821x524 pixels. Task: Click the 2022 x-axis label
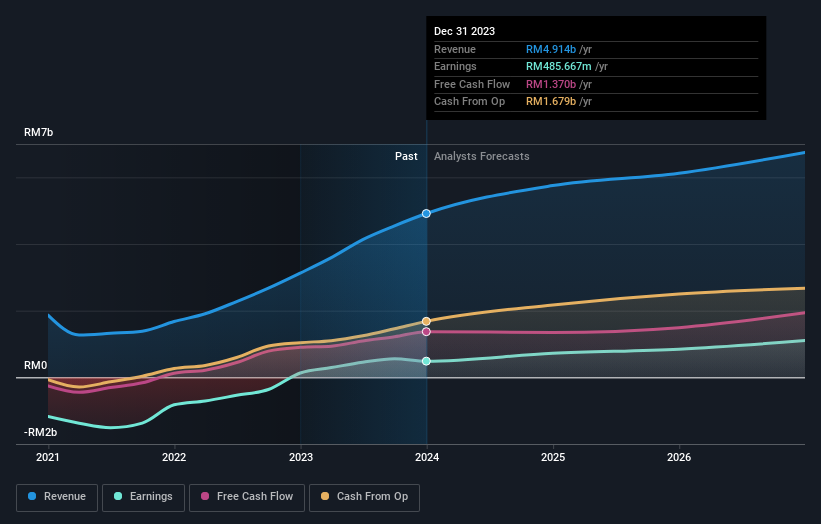pyautogui.click(x=174, y=458)
